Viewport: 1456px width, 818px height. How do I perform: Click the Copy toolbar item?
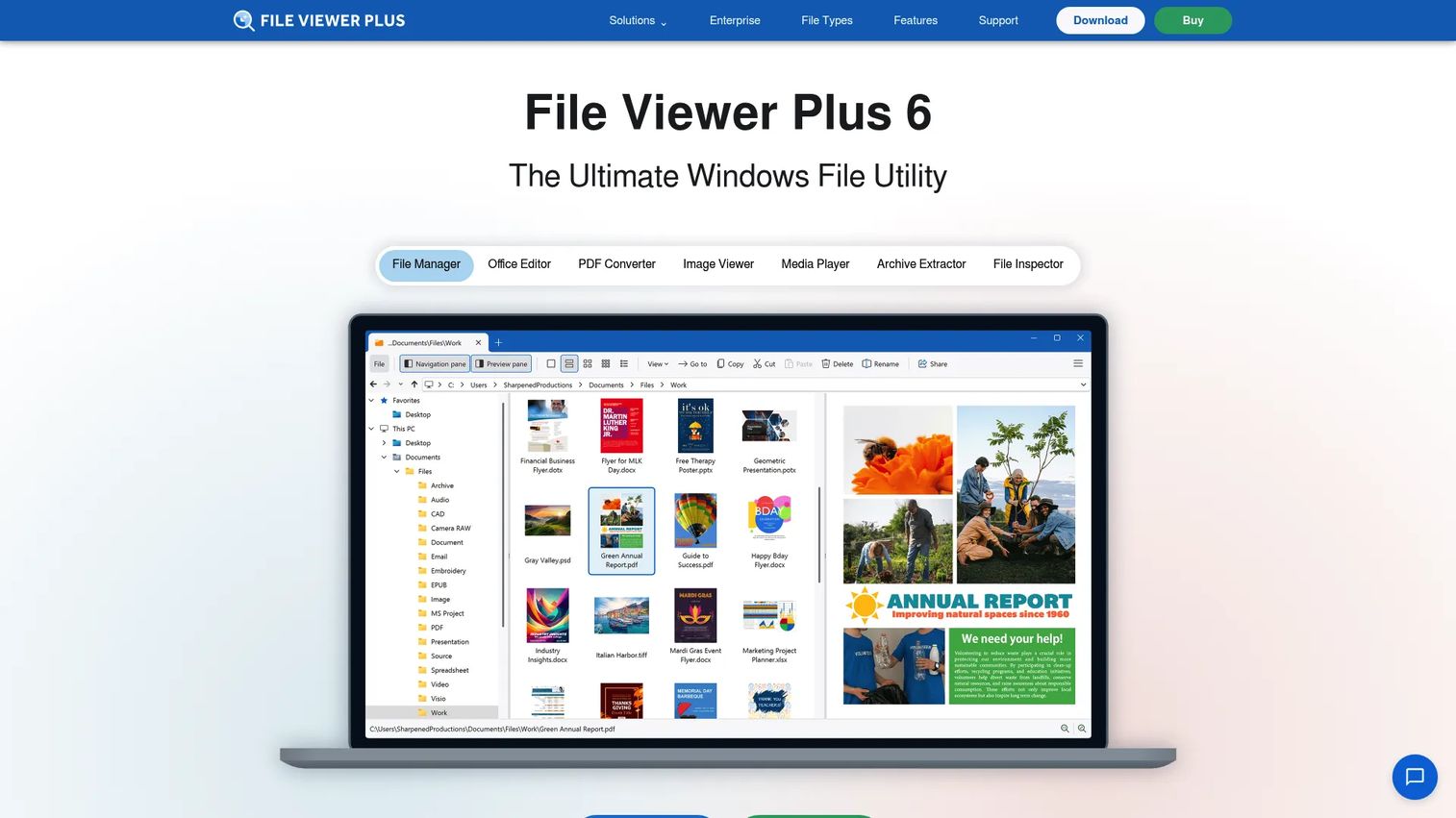click(x=730, y=364)
